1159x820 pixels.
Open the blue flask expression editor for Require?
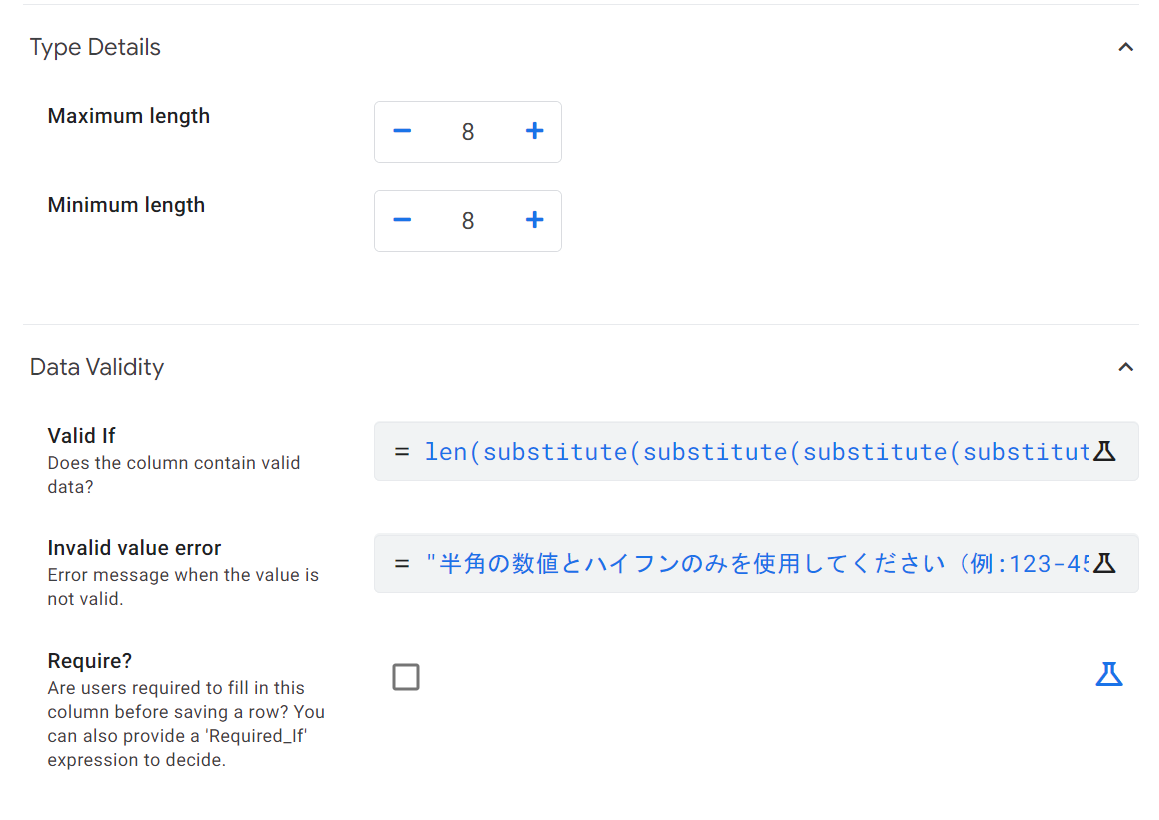(1109, 674)
